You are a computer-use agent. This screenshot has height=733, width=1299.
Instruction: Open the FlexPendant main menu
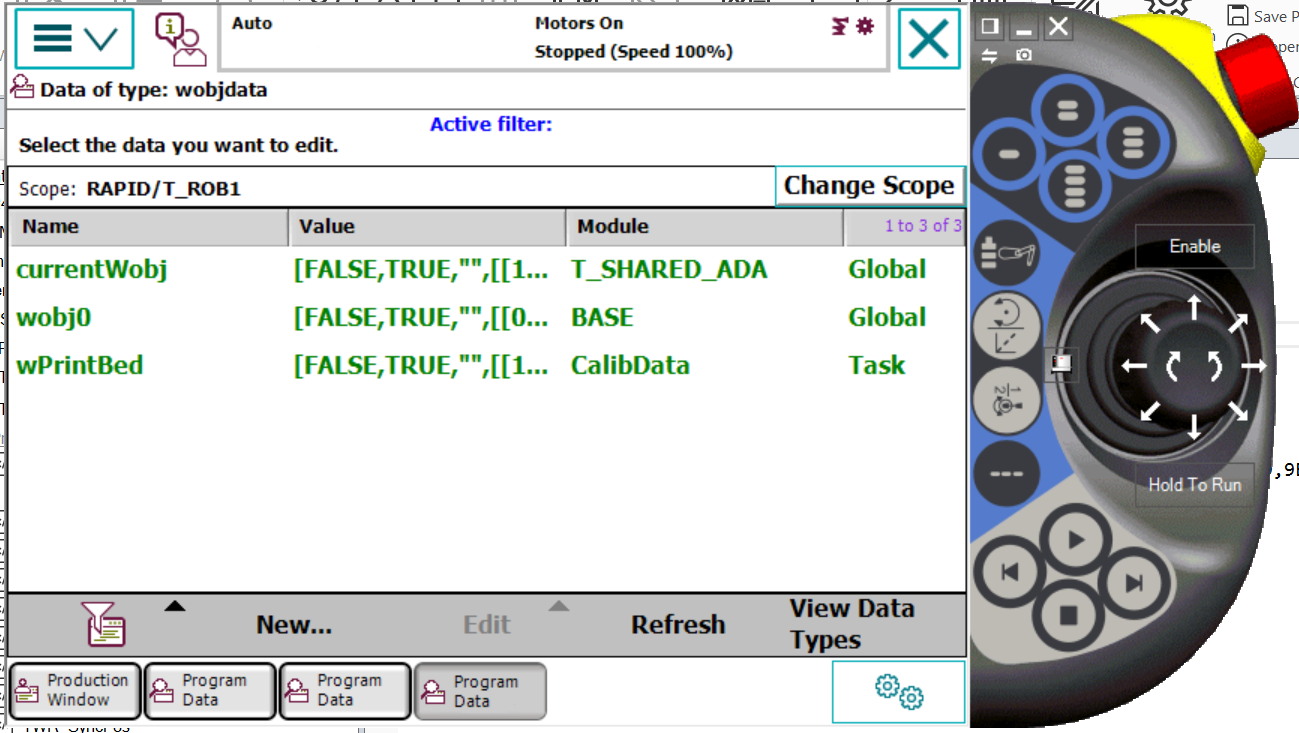pos(74,39)
